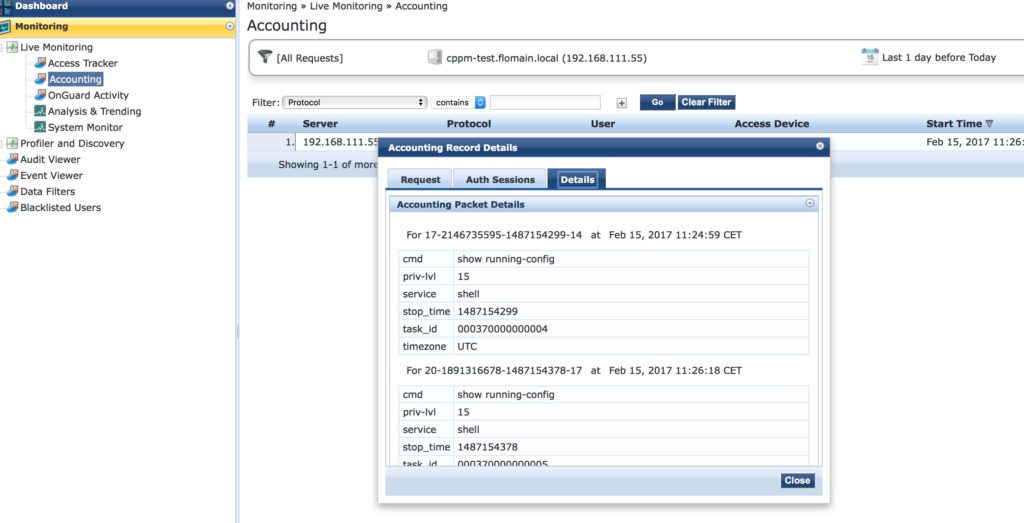
Task: Open Access Tracker in the sidebar
Action: click(82, 63)
